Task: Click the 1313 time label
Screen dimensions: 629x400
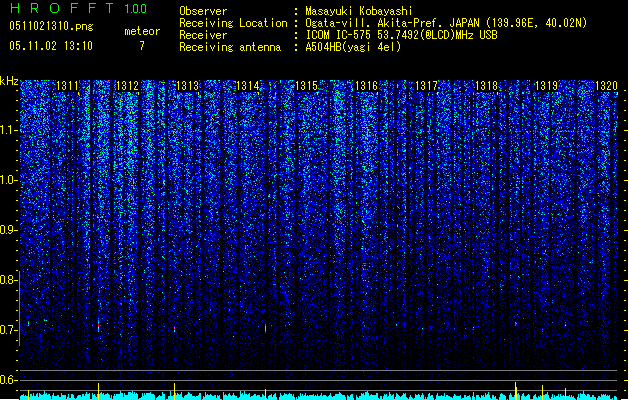Action: [187, 86]
